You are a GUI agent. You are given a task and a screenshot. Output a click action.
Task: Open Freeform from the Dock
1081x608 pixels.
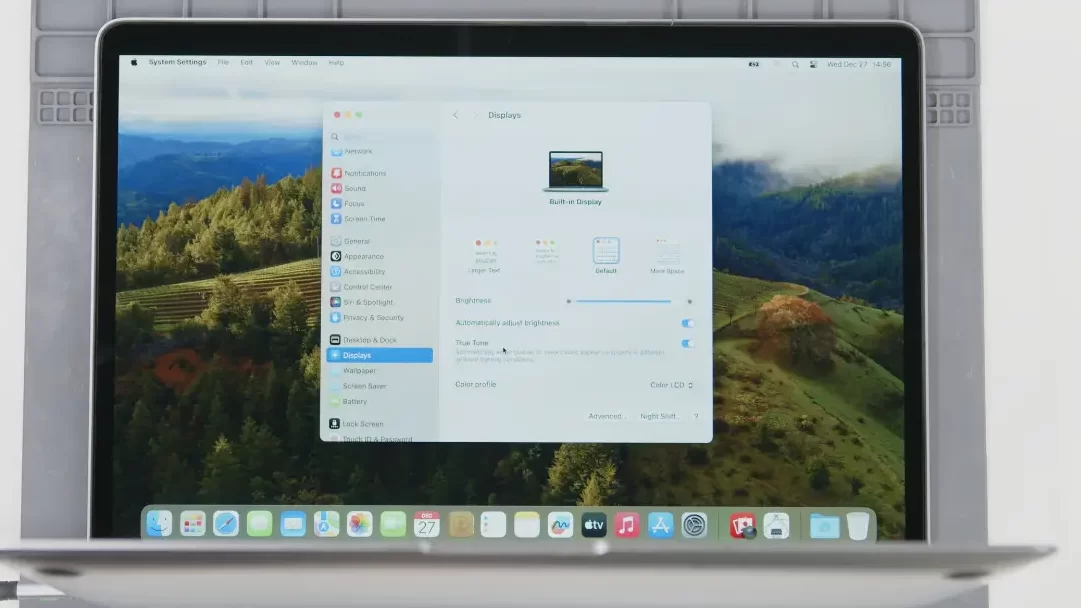tap(560, 525)
